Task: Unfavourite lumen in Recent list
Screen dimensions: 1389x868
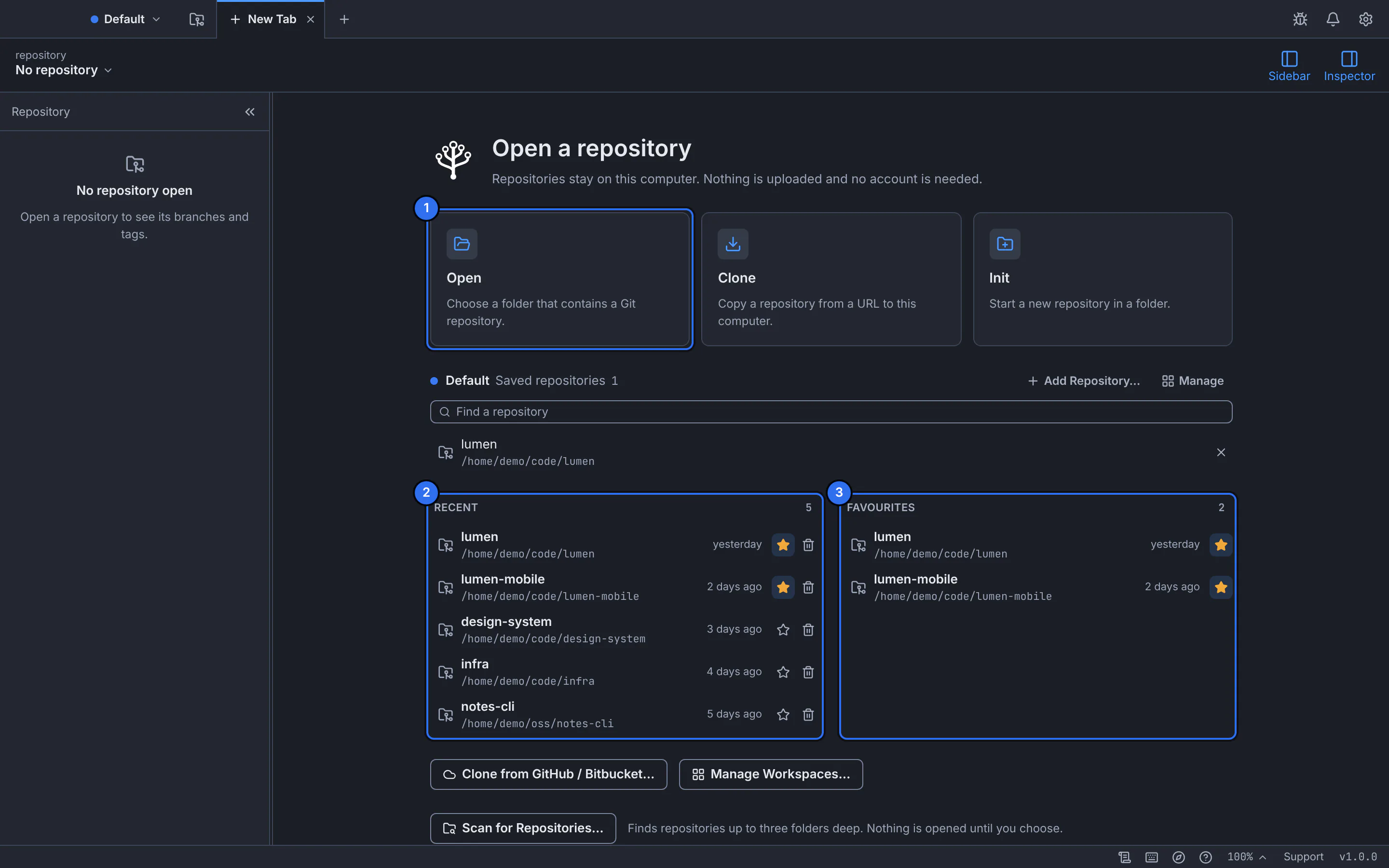Action: point(783,545)
